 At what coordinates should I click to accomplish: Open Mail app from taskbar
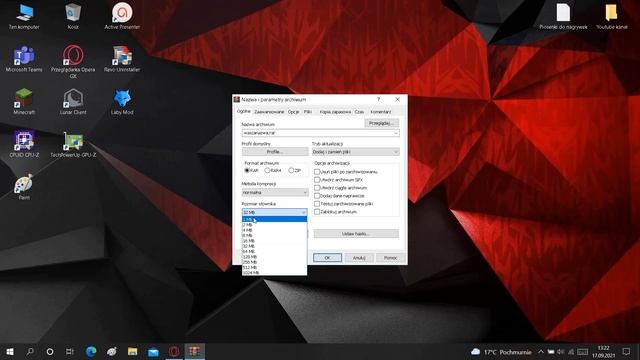pos(153,351)
